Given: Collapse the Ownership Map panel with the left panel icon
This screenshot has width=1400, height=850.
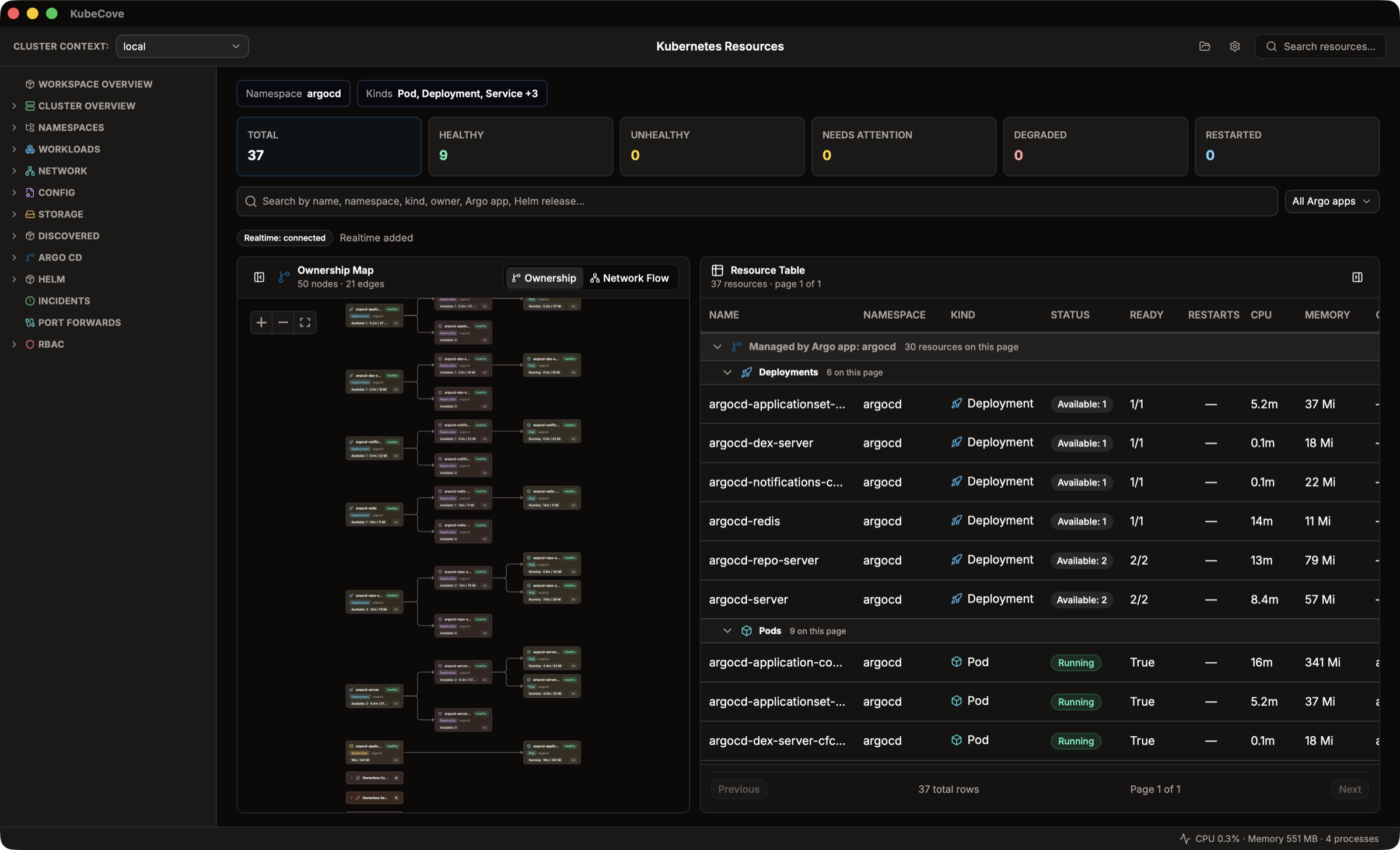Looking at the screenshot, I should [259, 277].
